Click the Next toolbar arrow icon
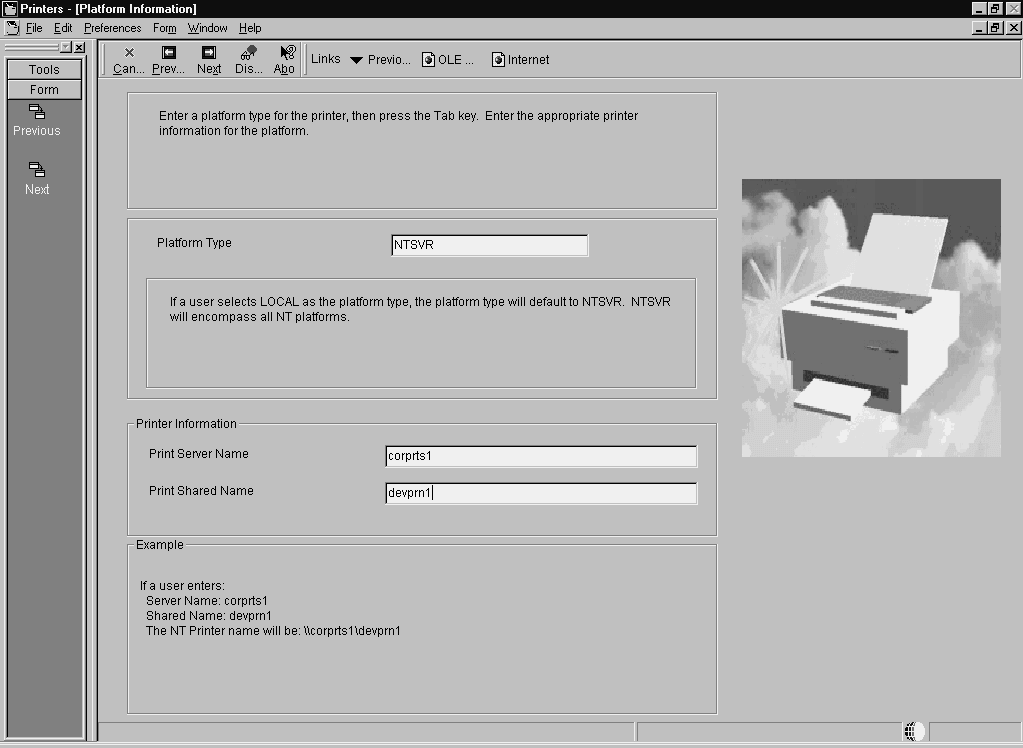Image resolution: width=1023 pixels, height=748 pixels. (209, 53)
